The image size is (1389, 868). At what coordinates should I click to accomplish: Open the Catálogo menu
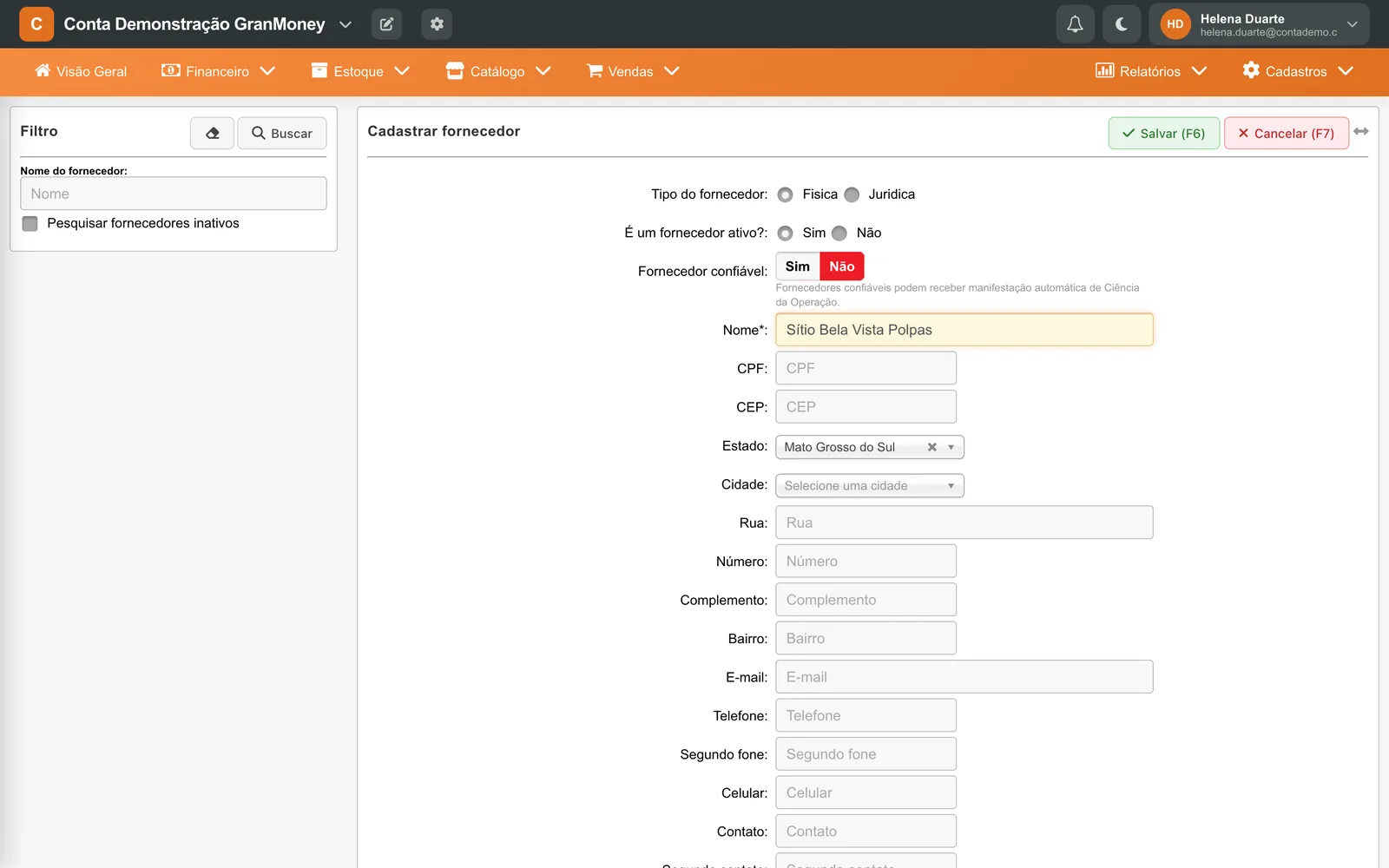498,71
